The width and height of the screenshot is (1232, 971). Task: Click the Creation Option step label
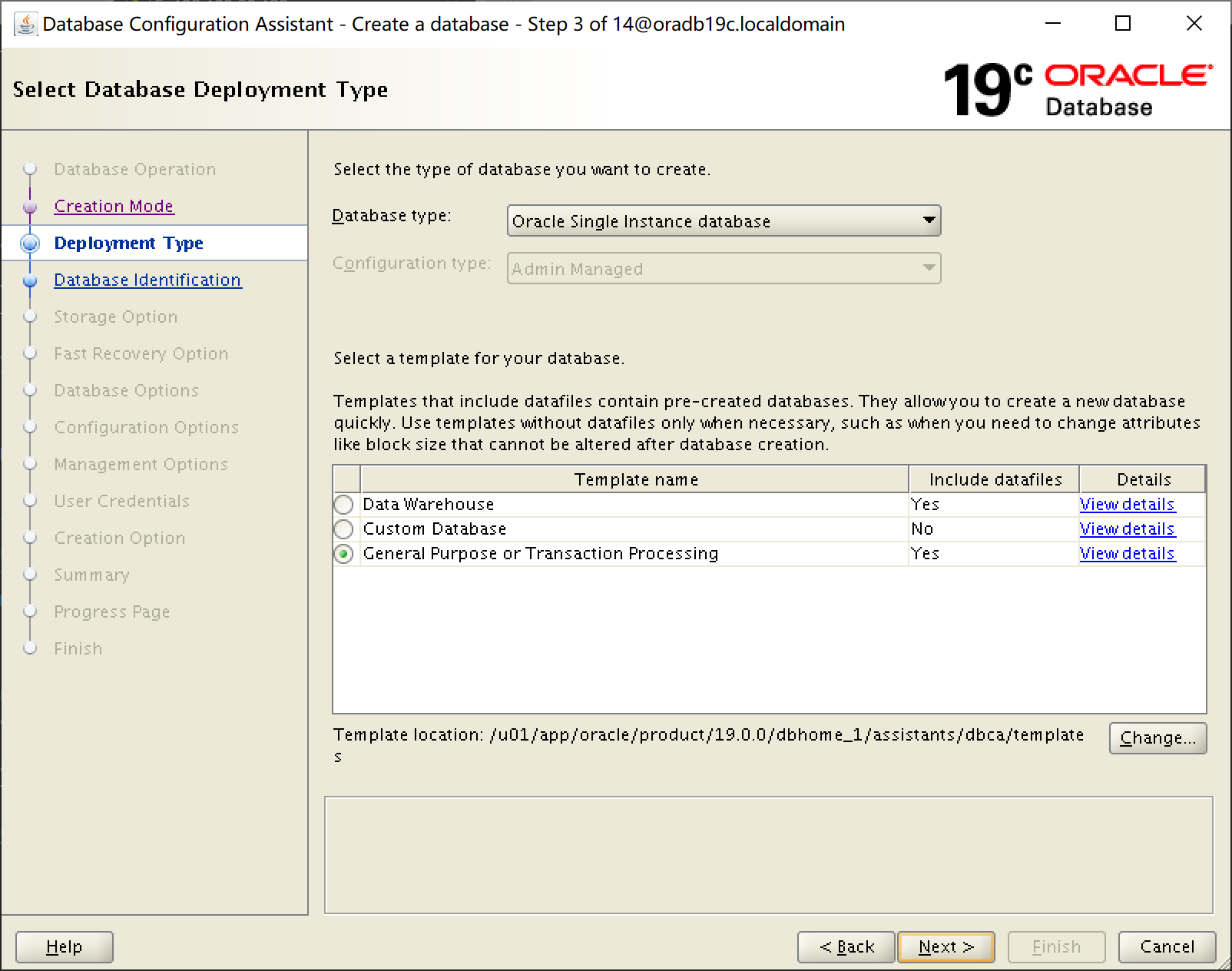coord(119,538)
